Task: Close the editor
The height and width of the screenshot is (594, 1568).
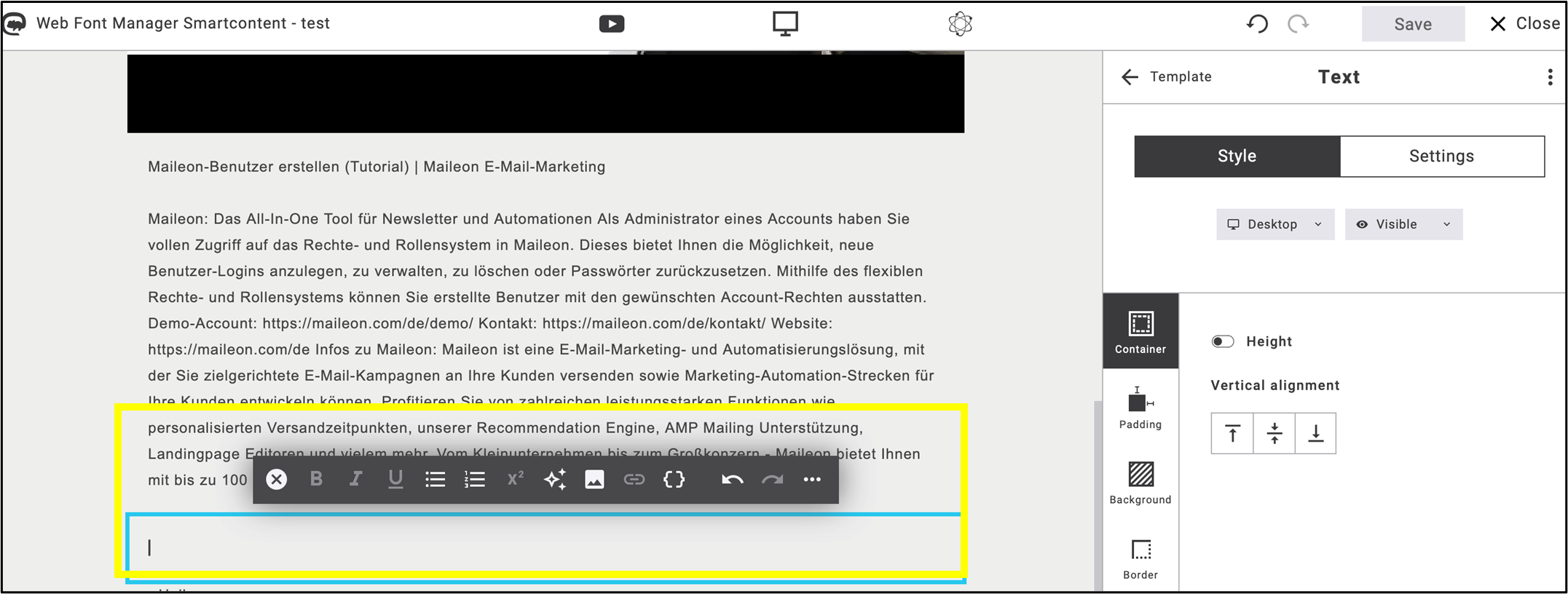Action: 1524,24
